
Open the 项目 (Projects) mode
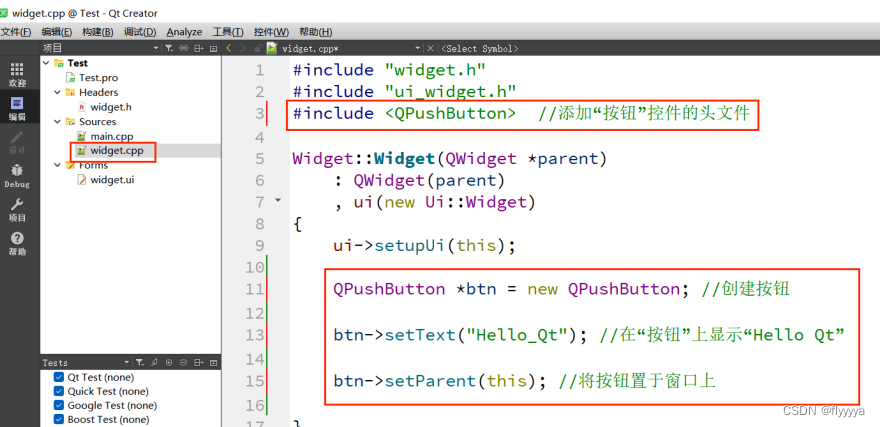tap(17, 210)
